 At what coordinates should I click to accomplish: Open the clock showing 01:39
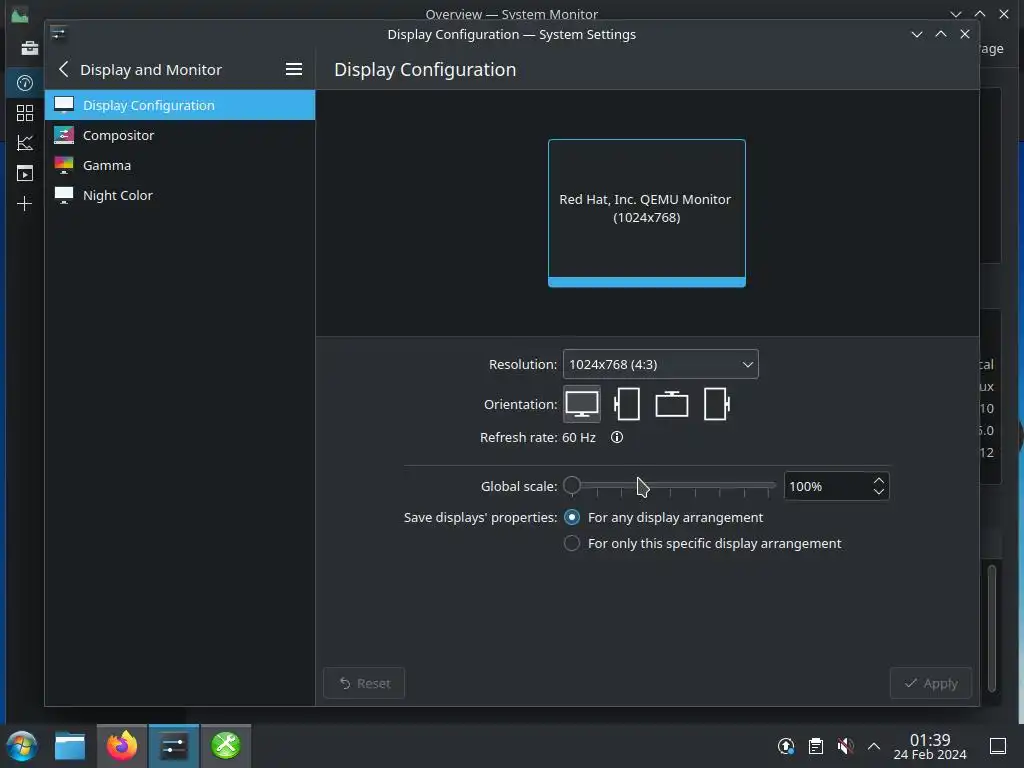930,746
